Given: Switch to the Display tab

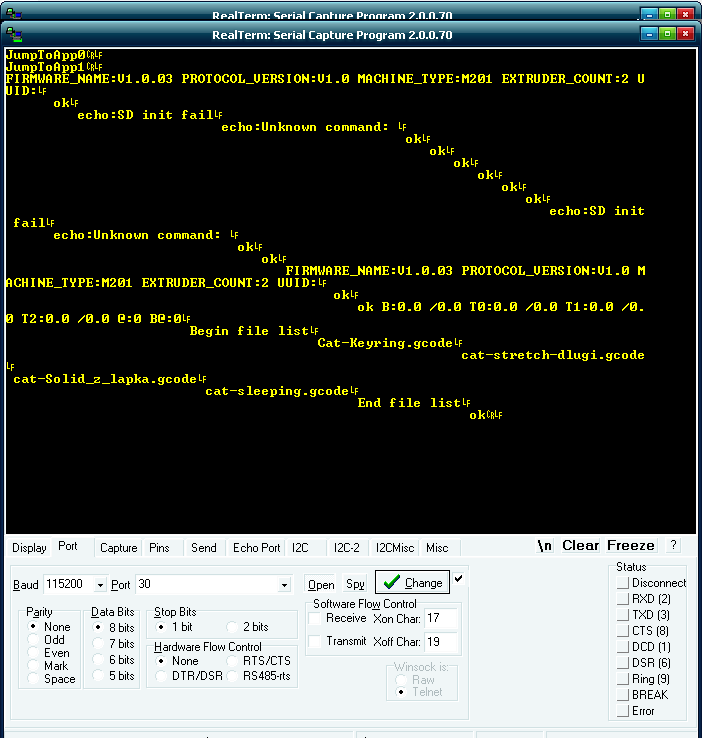Looking at the screenshot, I should click(x=29, y=548).
